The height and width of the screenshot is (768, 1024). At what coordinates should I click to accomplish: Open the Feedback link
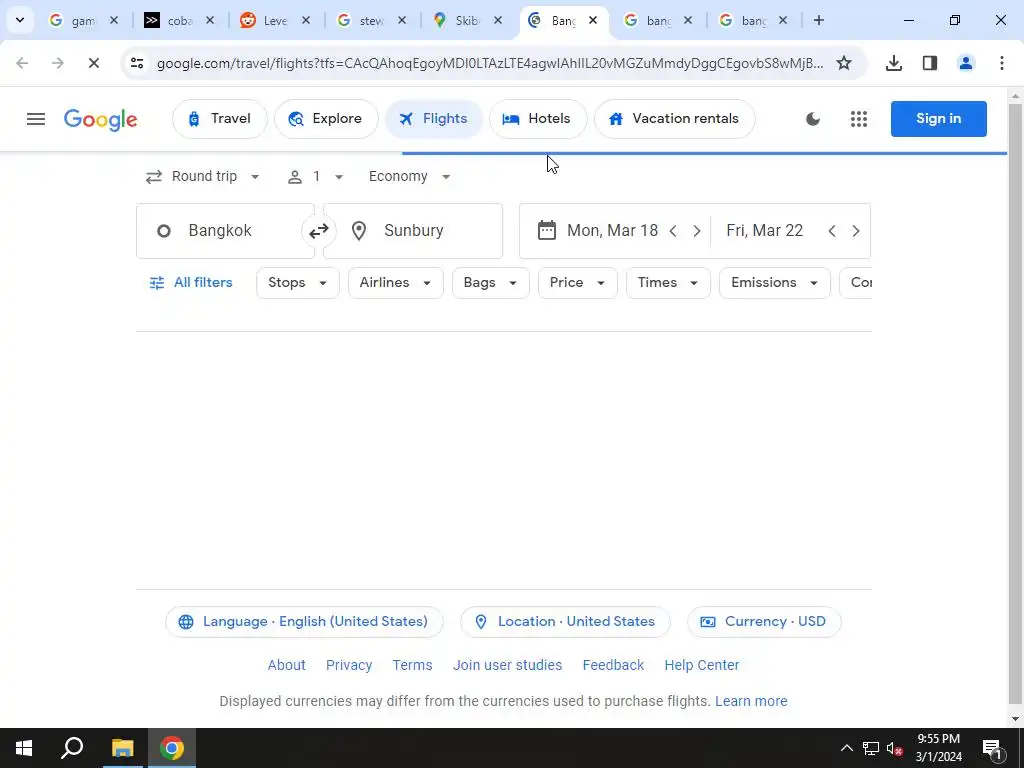(613, 665)
